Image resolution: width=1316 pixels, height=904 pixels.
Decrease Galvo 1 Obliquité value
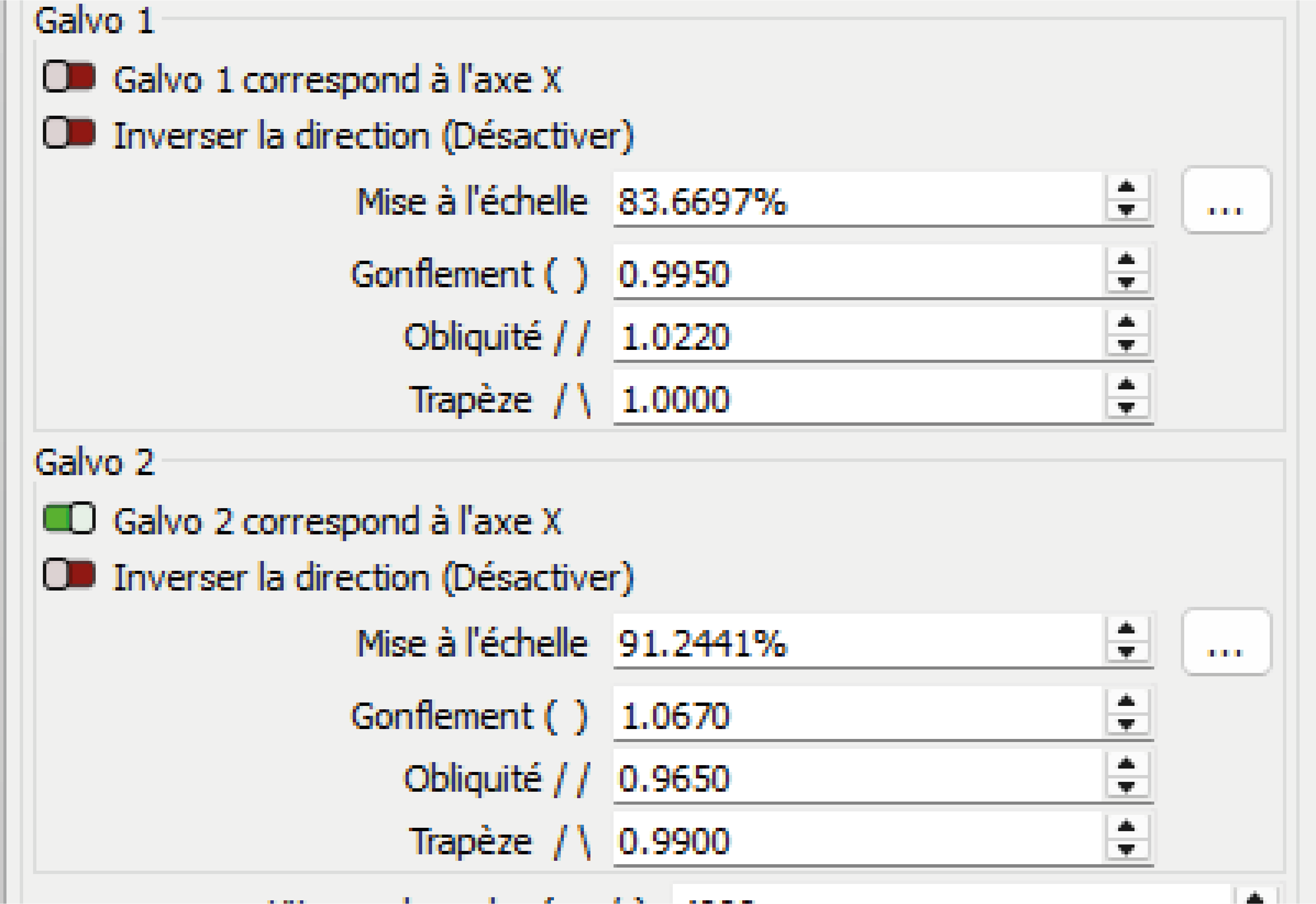[x=1126, y=346]
